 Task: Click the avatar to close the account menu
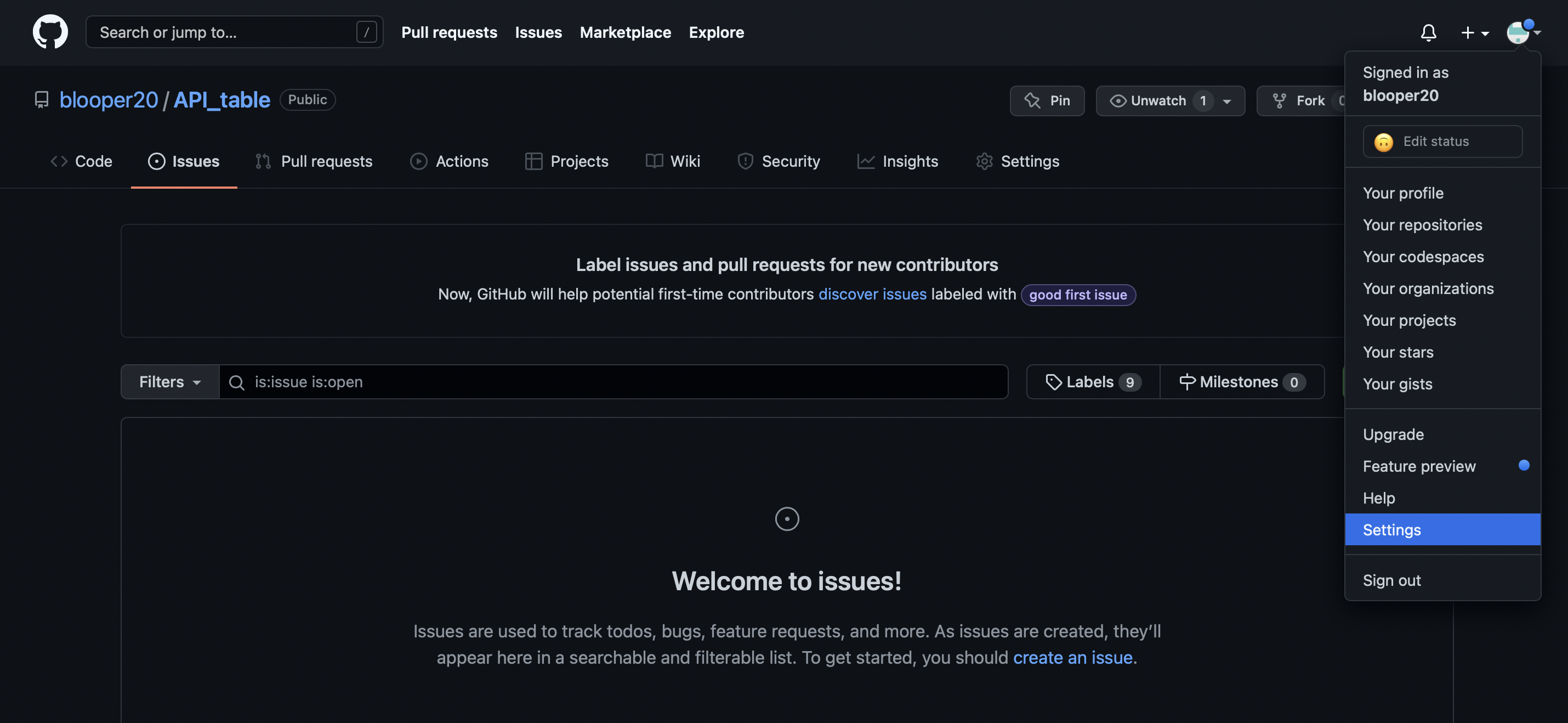(1518, 32)
